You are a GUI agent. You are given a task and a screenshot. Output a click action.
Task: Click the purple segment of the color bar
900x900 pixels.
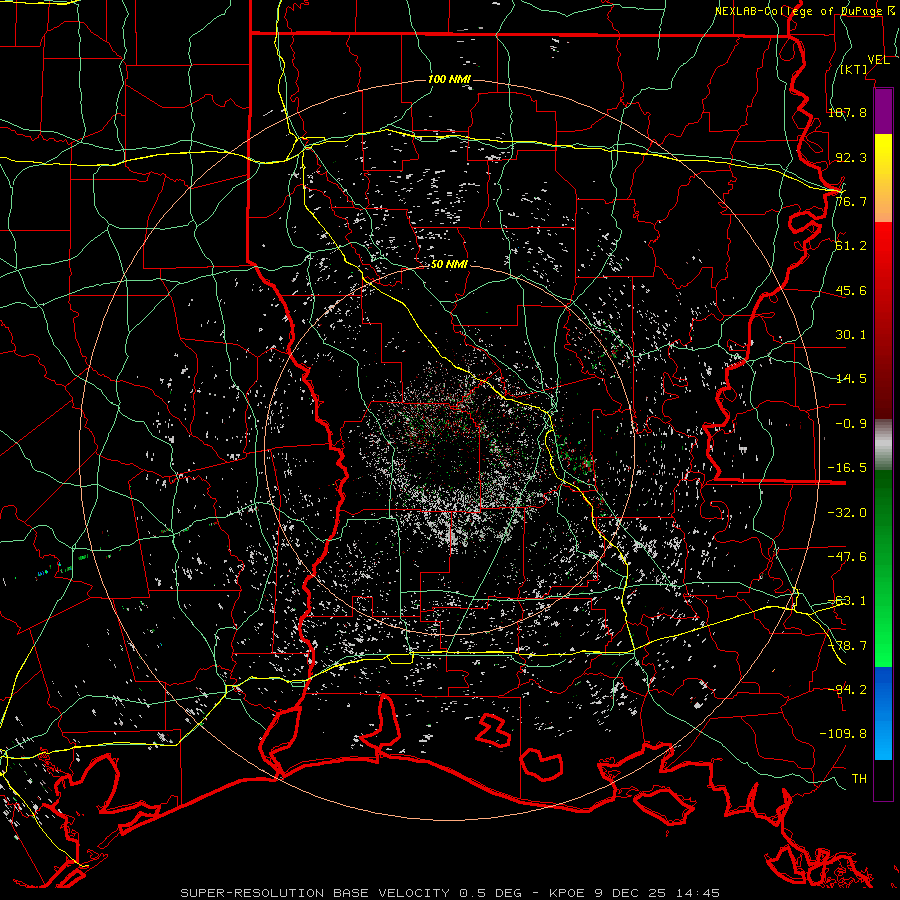(883, 111)
